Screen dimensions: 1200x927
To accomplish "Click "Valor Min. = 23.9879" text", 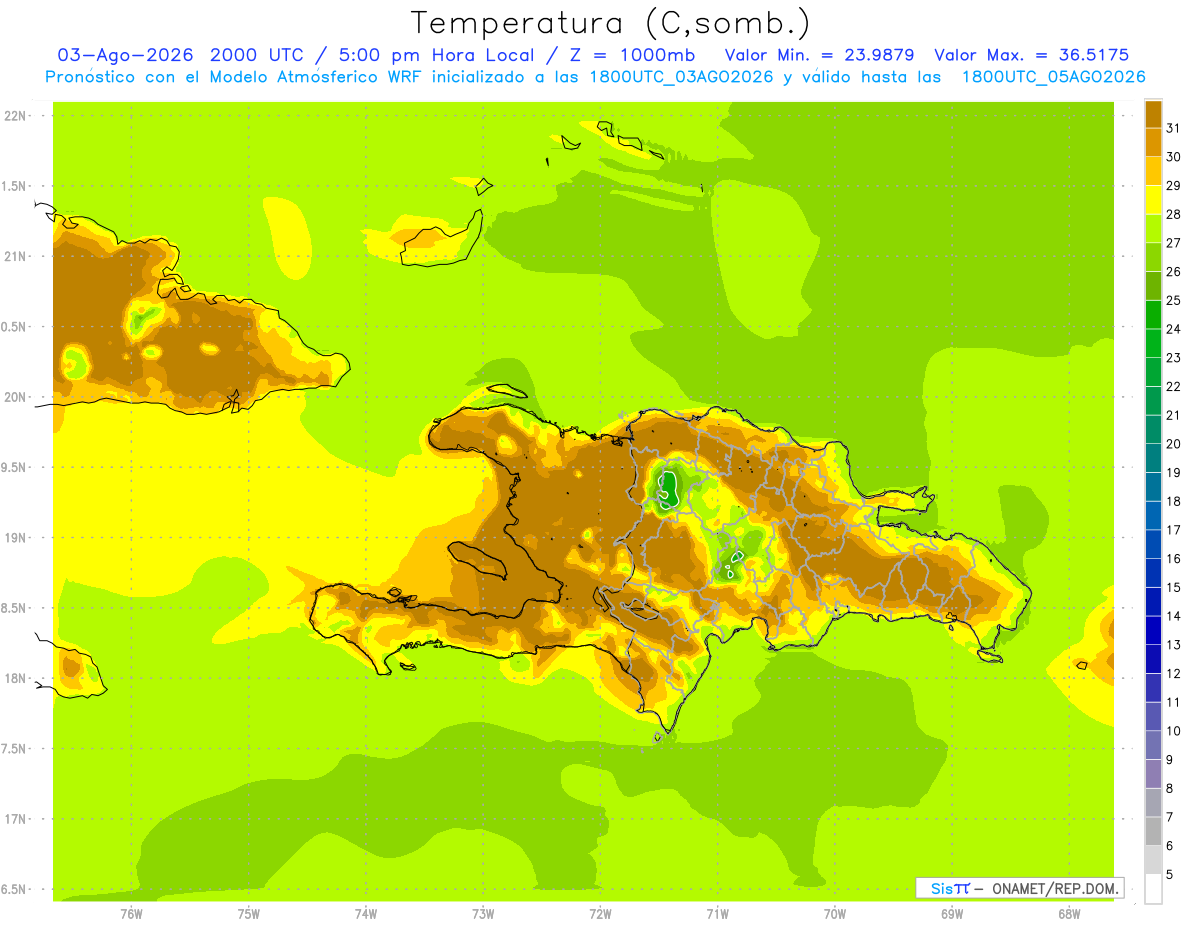I will point(820,55).
